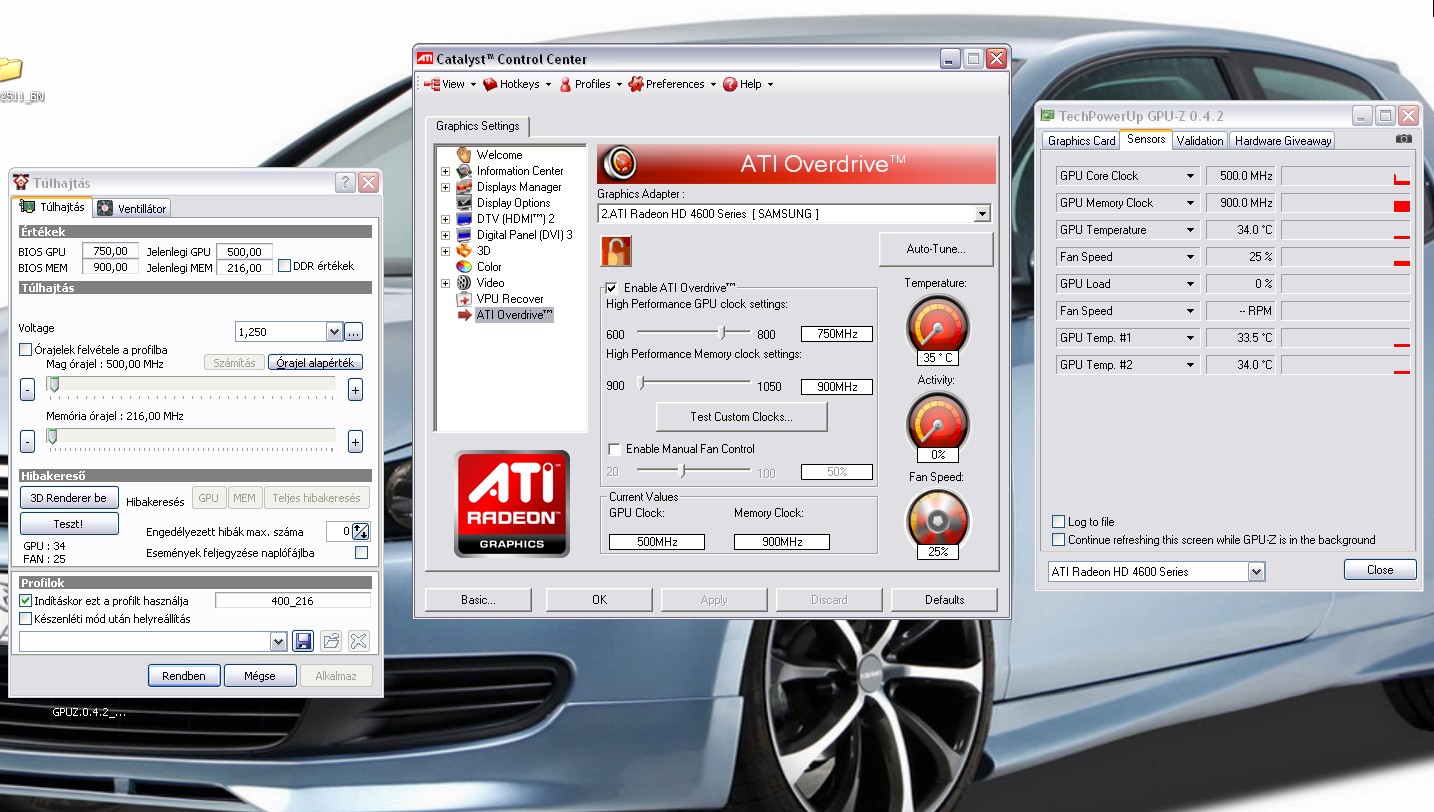Screen dimensions: 1434x812
Task: Click Test Custom Clocks button
Action: (741, 417)
